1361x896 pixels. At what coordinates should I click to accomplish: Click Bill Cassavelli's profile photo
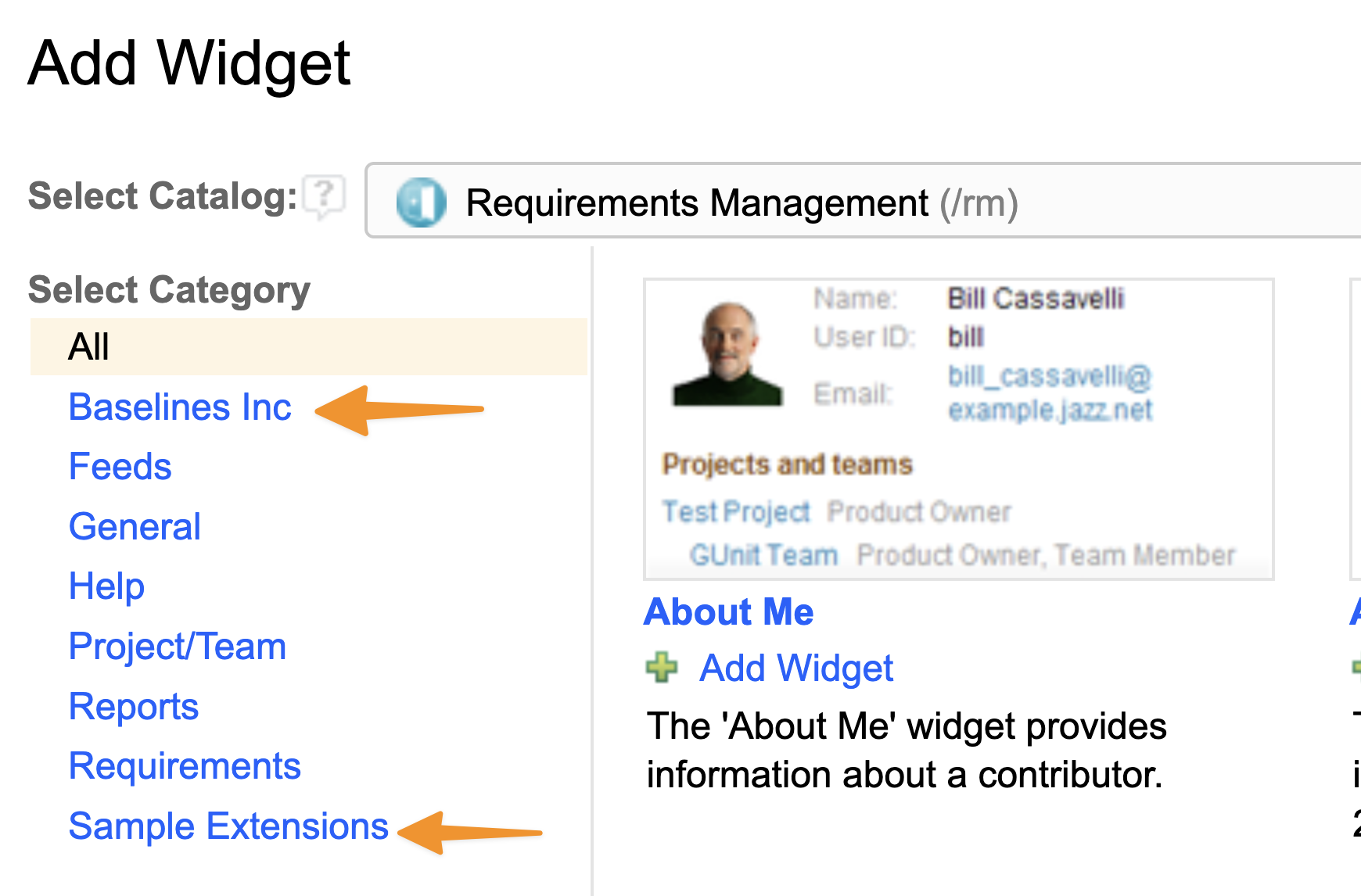(728, 355)
